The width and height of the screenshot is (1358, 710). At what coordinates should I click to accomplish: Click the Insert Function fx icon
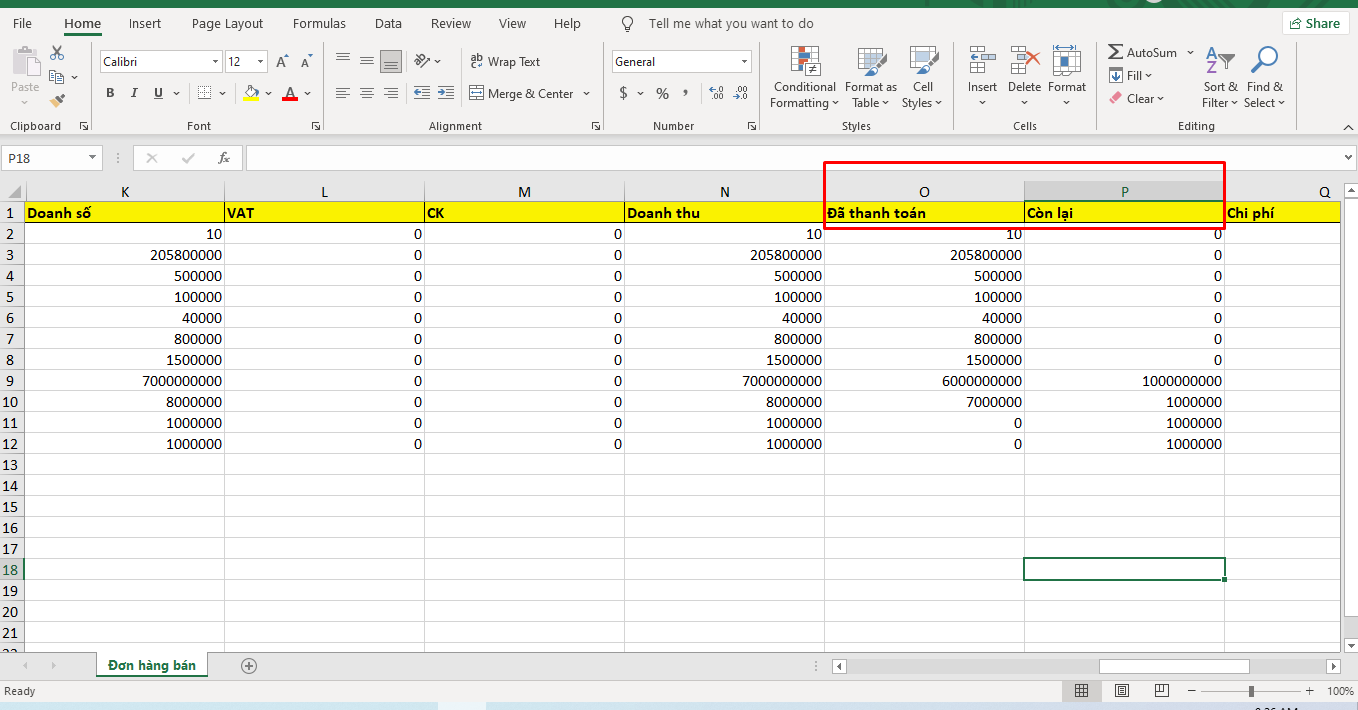point(224,158)
